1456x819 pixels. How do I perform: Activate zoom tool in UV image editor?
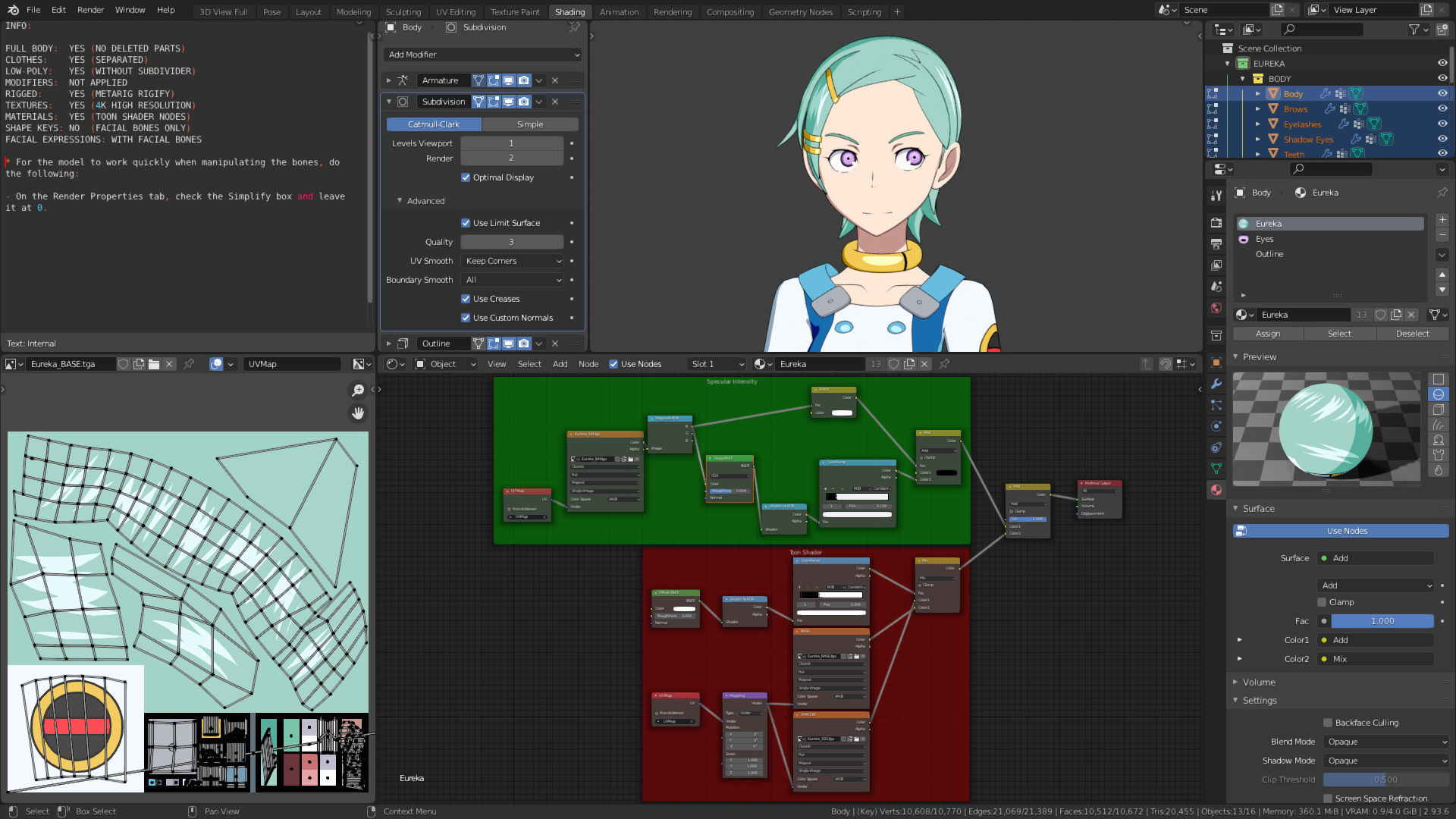click(x=358, y=390)
